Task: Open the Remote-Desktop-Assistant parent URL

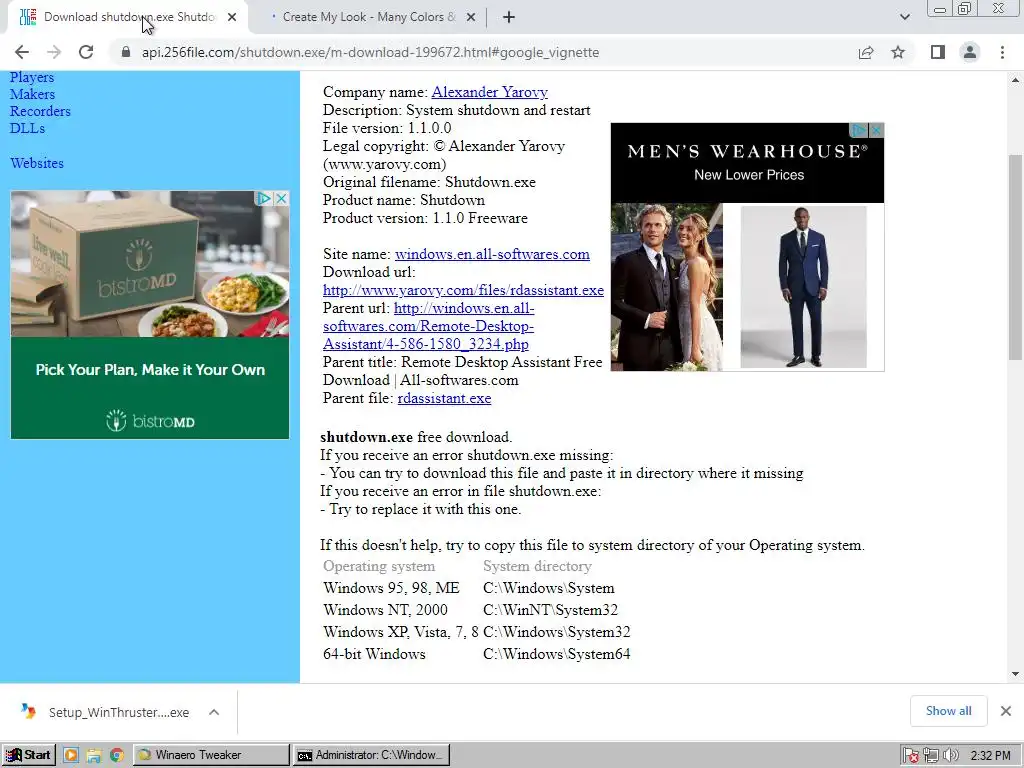Action: (x=428, y=326)
